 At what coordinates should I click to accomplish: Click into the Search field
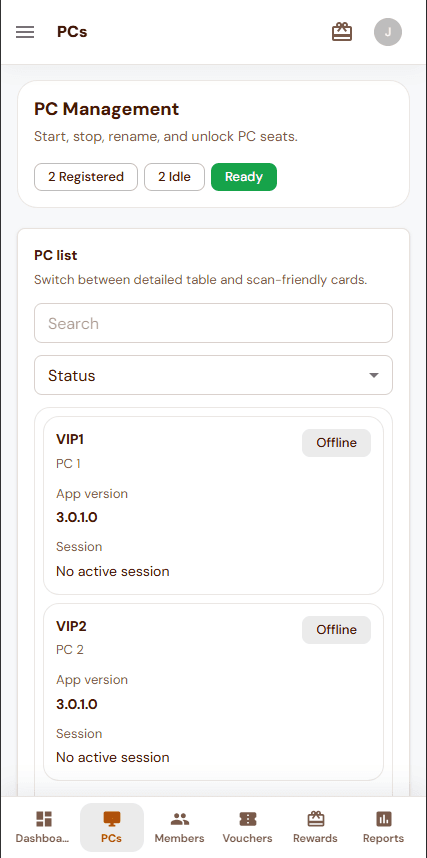click(214, 323)
